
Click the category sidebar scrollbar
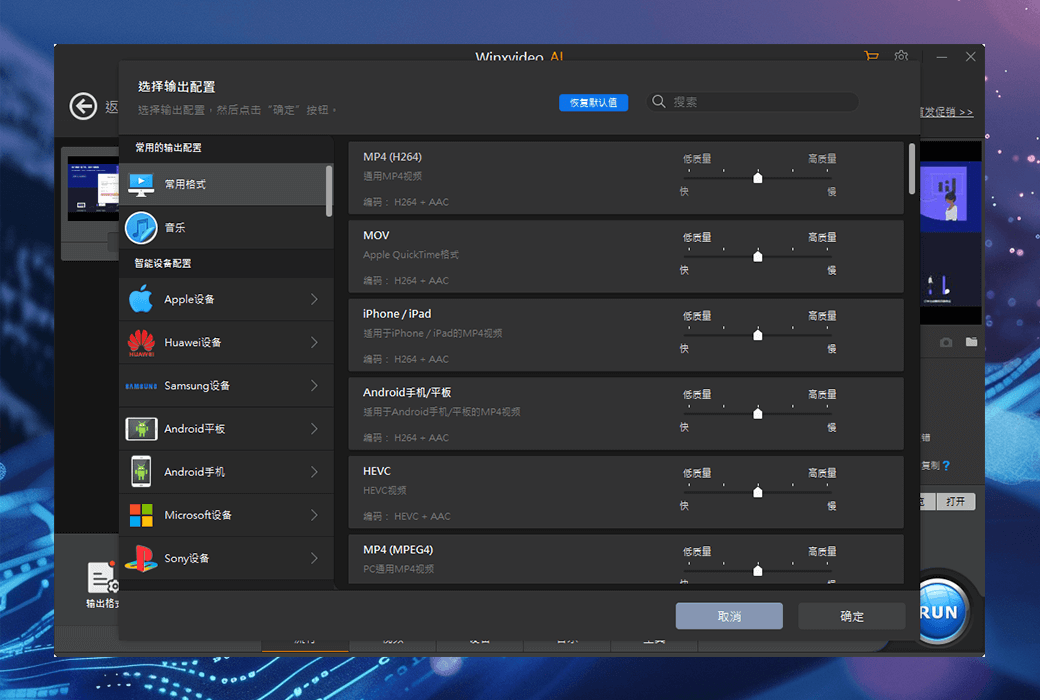pyautogui.click(x=329, y=191)
